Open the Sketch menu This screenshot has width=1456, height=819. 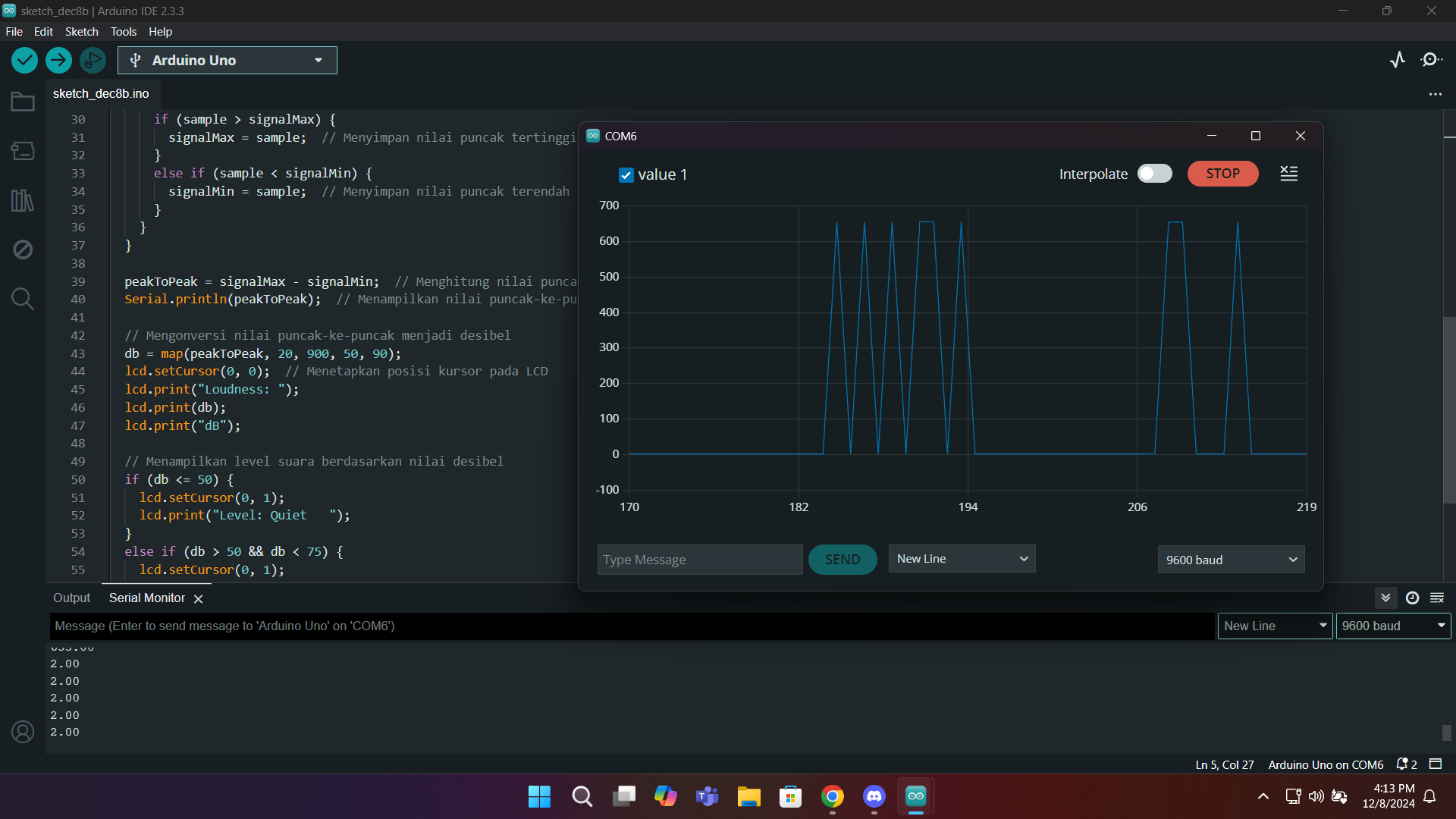pyautogui.click(x=81, y=31)
